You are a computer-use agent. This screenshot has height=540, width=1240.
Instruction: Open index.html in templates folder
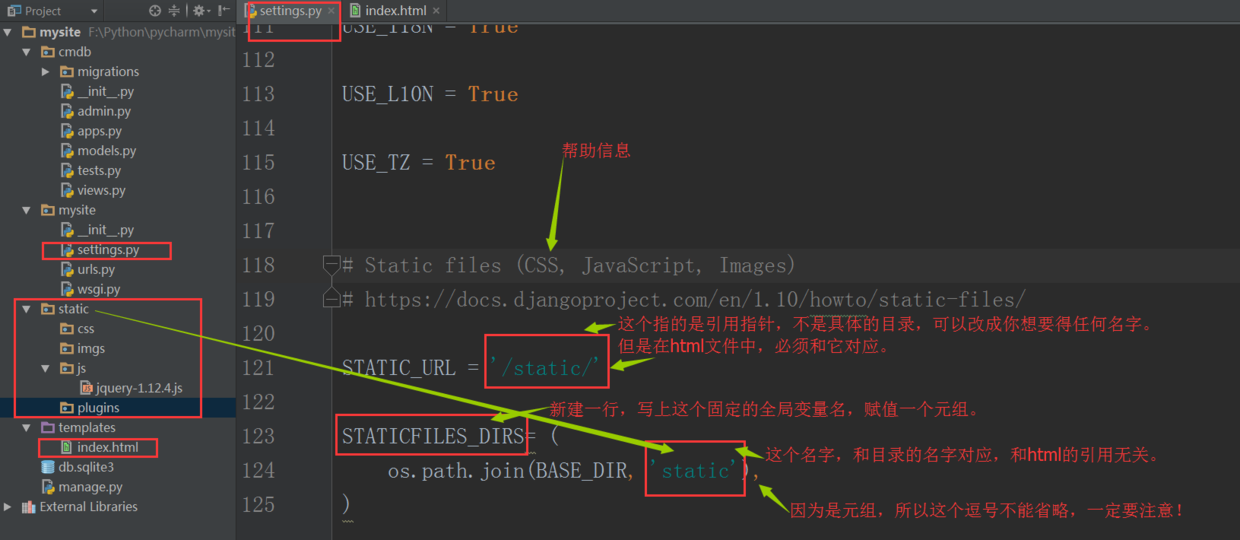point(99,447)
